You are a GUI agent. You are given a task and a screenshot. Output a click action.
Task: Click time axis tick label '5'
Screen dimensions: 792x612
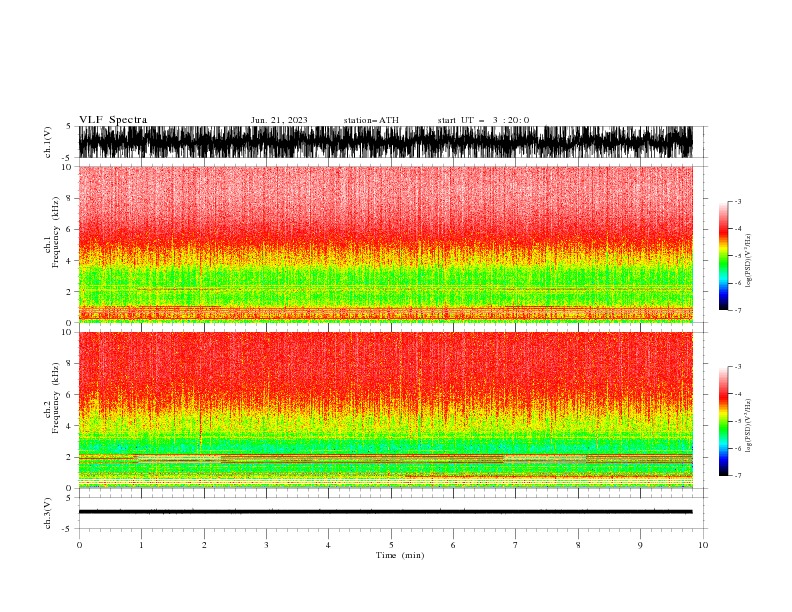[391, 545]
